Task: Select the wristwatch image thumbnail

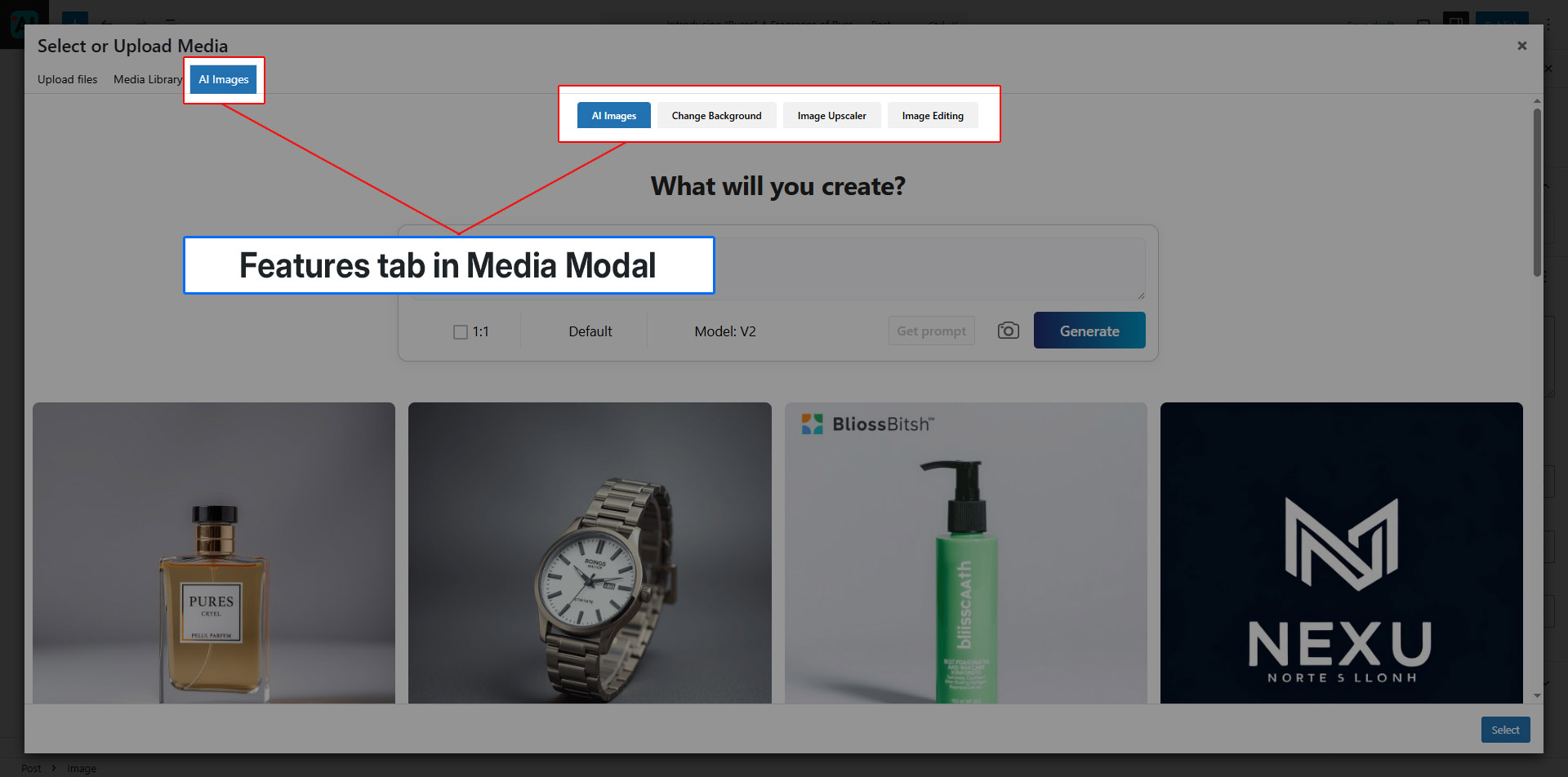Action: coord(590,553)
